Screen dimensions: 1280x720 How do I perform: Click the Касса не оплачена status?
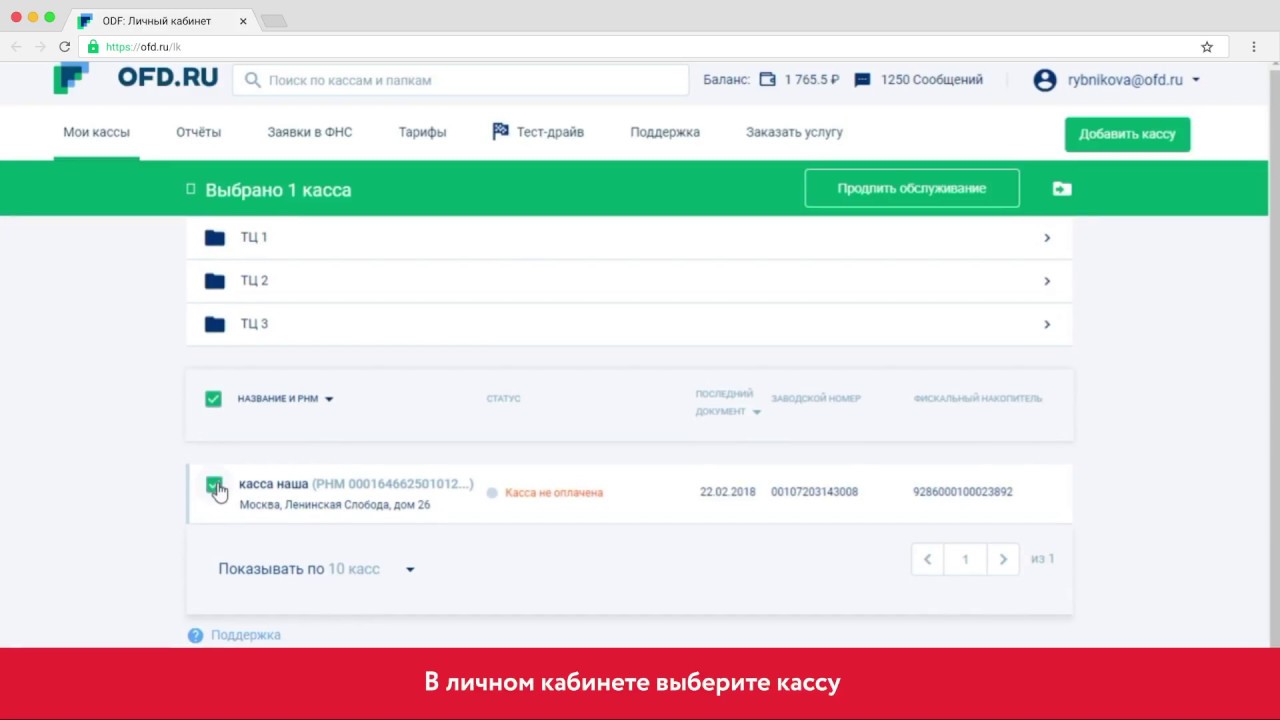point(554,493)
